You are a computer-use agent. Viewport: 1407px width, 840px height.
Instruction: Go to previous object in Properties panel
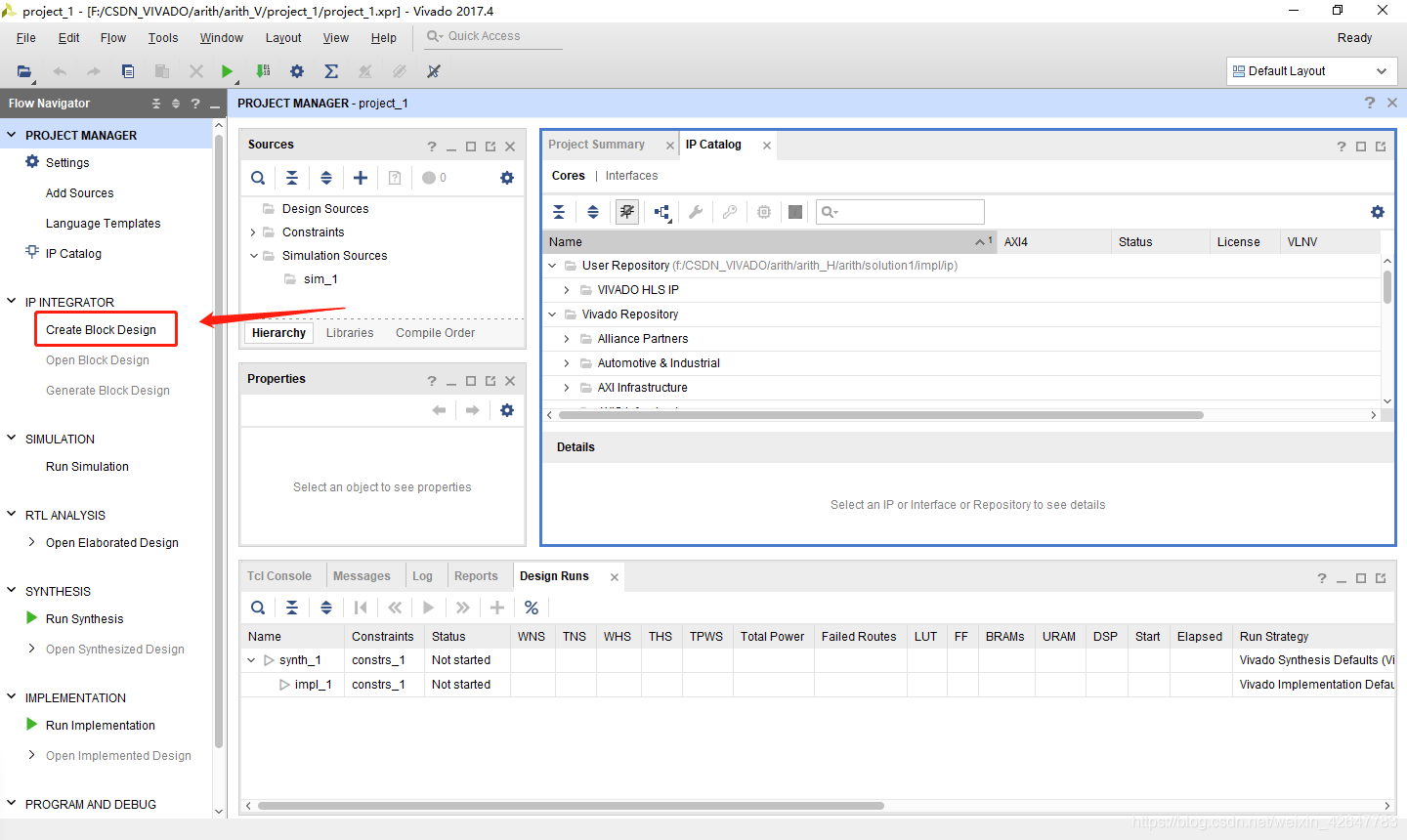(439, 410)
